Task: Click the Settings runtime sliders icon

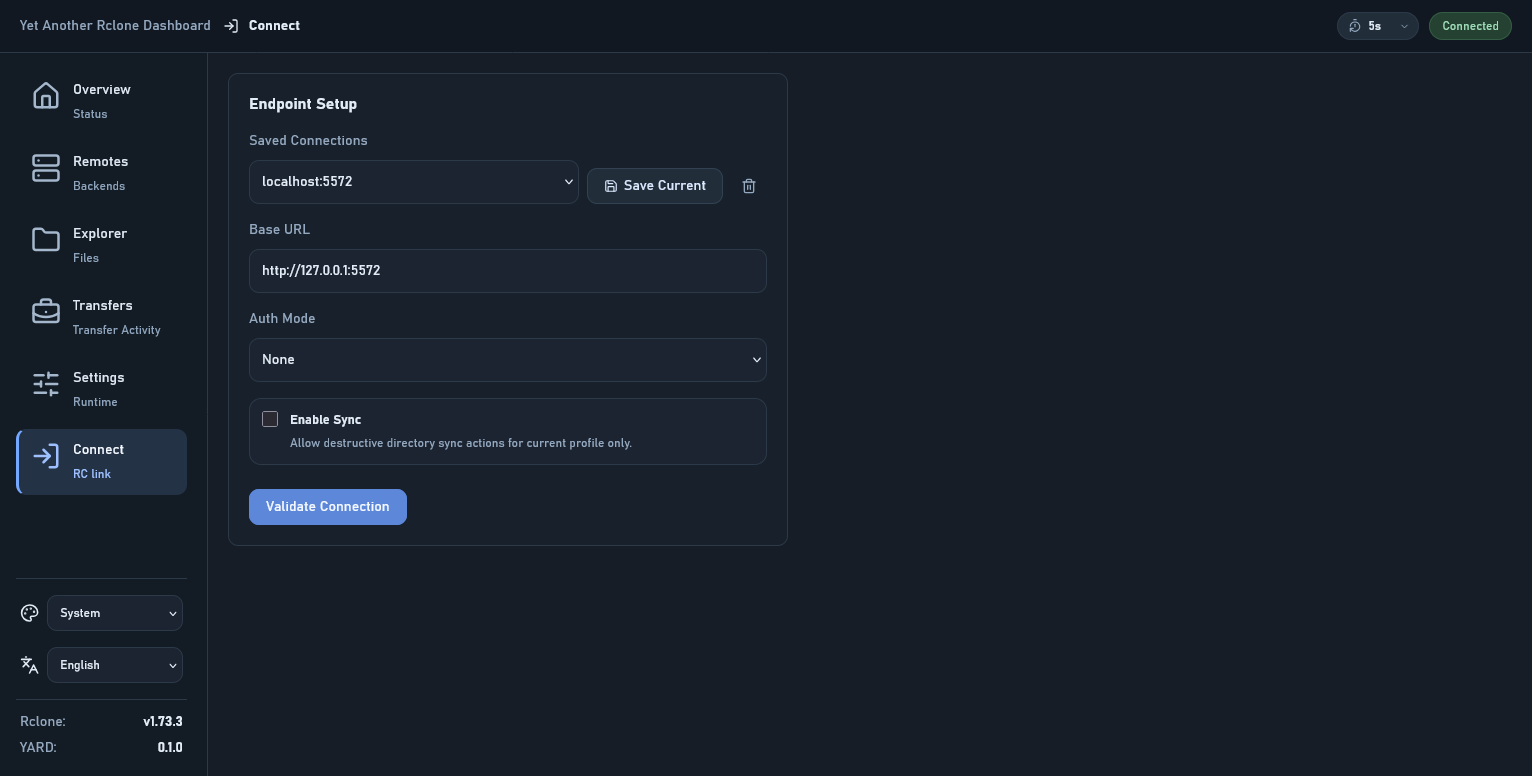Action: pyautogui.click(x=46, y=384)
